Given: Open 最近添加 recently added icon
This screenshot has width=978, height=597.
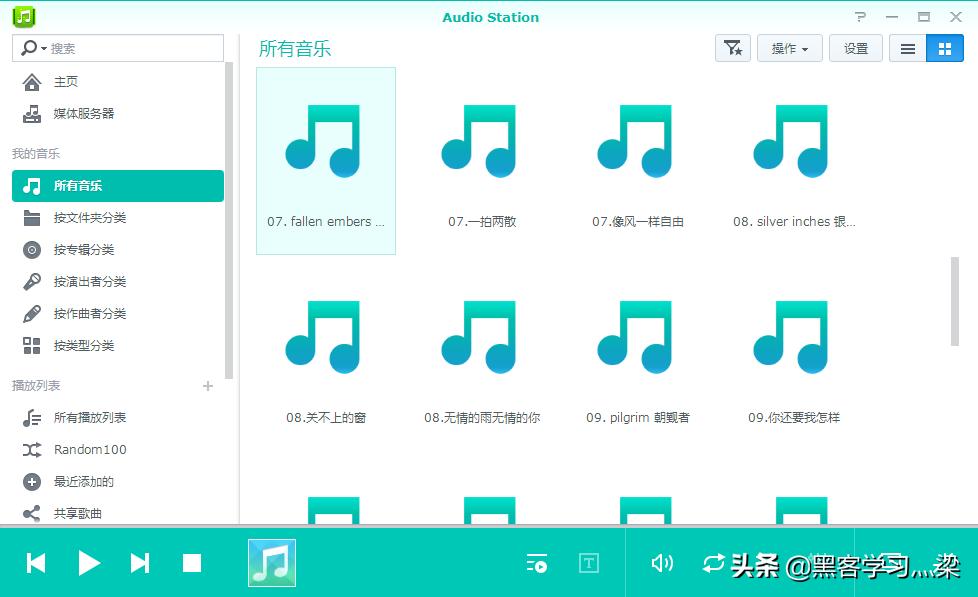Looking at the screenshot, I should coord(33,481).
